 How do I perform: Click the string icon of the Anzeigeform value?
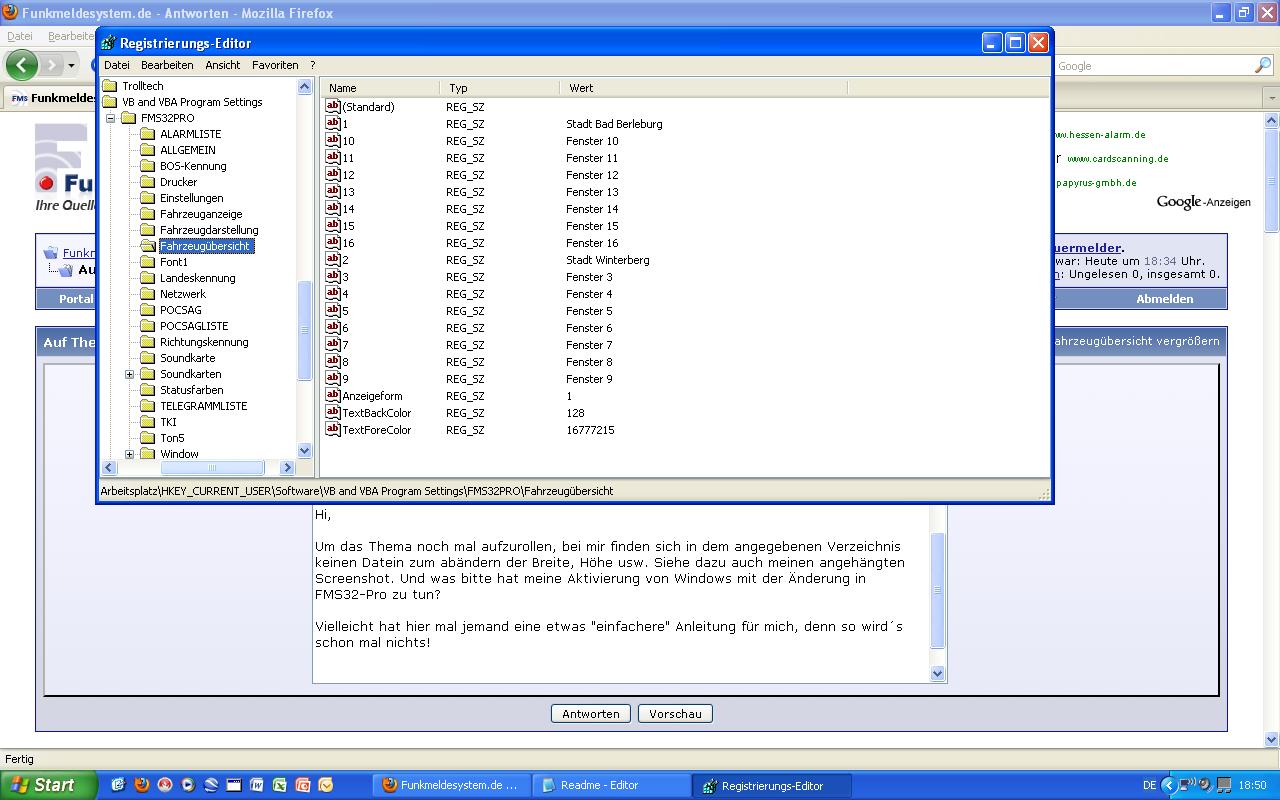click(x=333, y=396)
